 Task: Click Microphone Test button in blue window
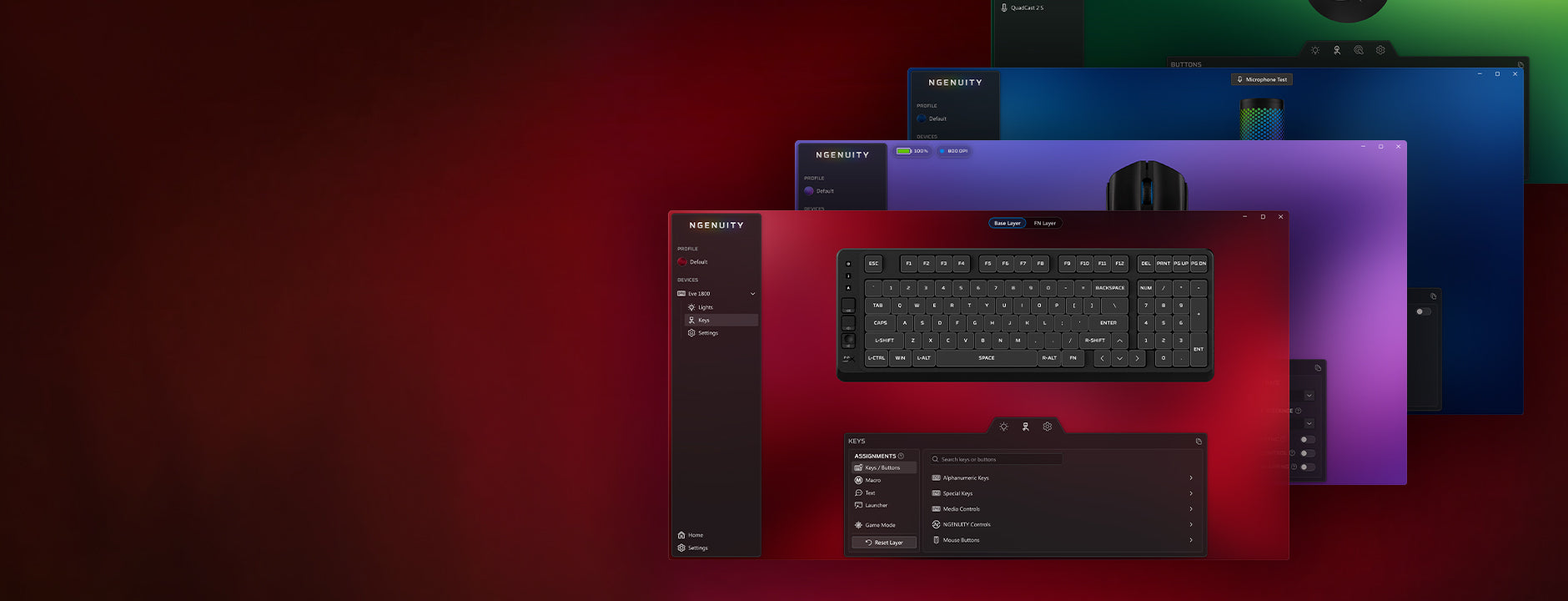click(1262, 79)
